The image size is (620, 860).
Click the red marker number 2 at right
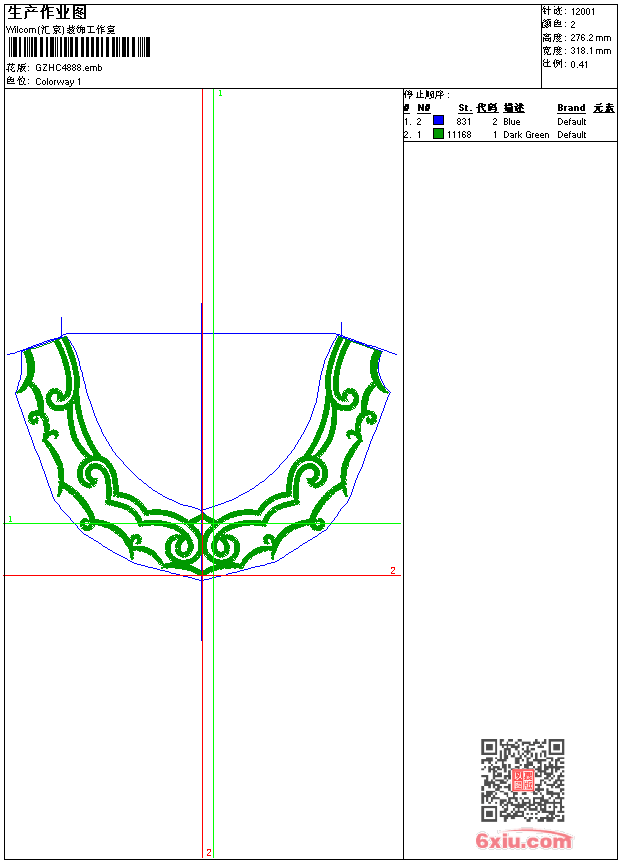tap(393, 570)
